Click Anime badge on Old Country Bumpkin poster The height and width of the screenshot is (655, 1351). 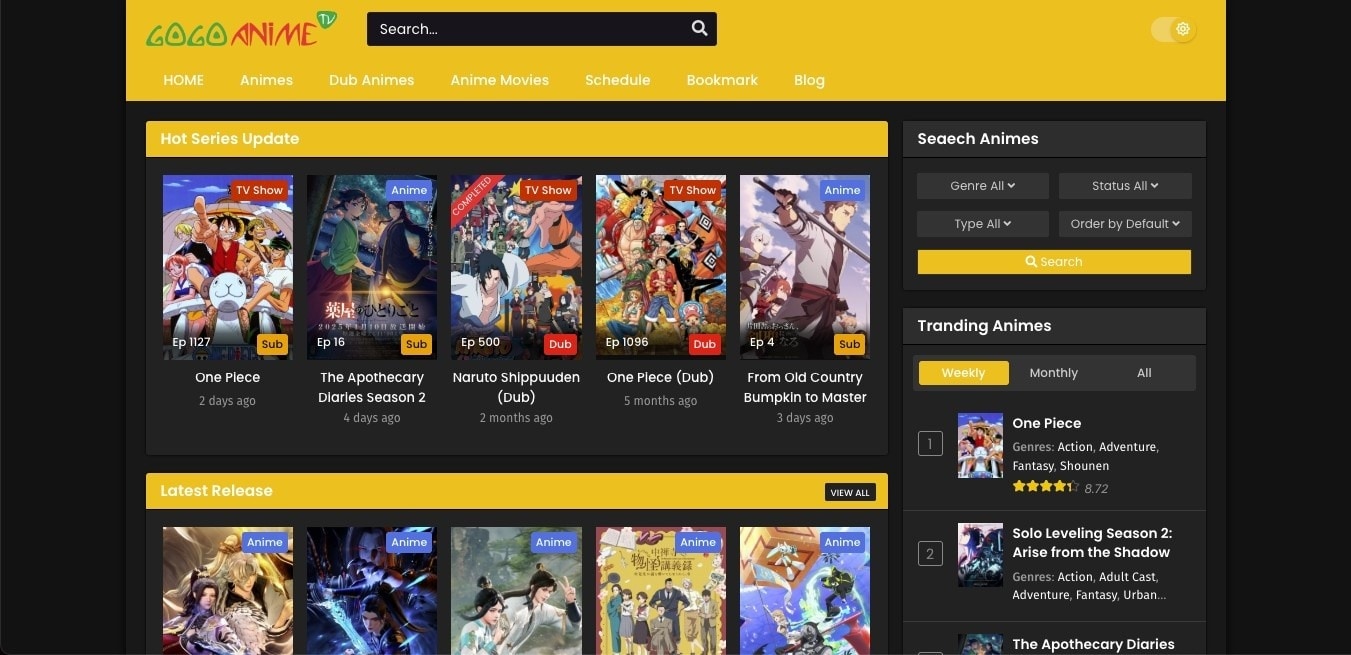(842, 190)
